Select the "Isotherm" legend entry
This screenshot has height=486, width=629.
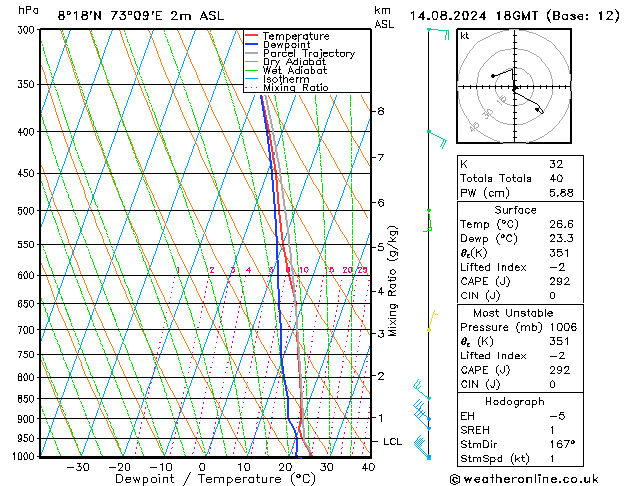click(x=286, y=79)
